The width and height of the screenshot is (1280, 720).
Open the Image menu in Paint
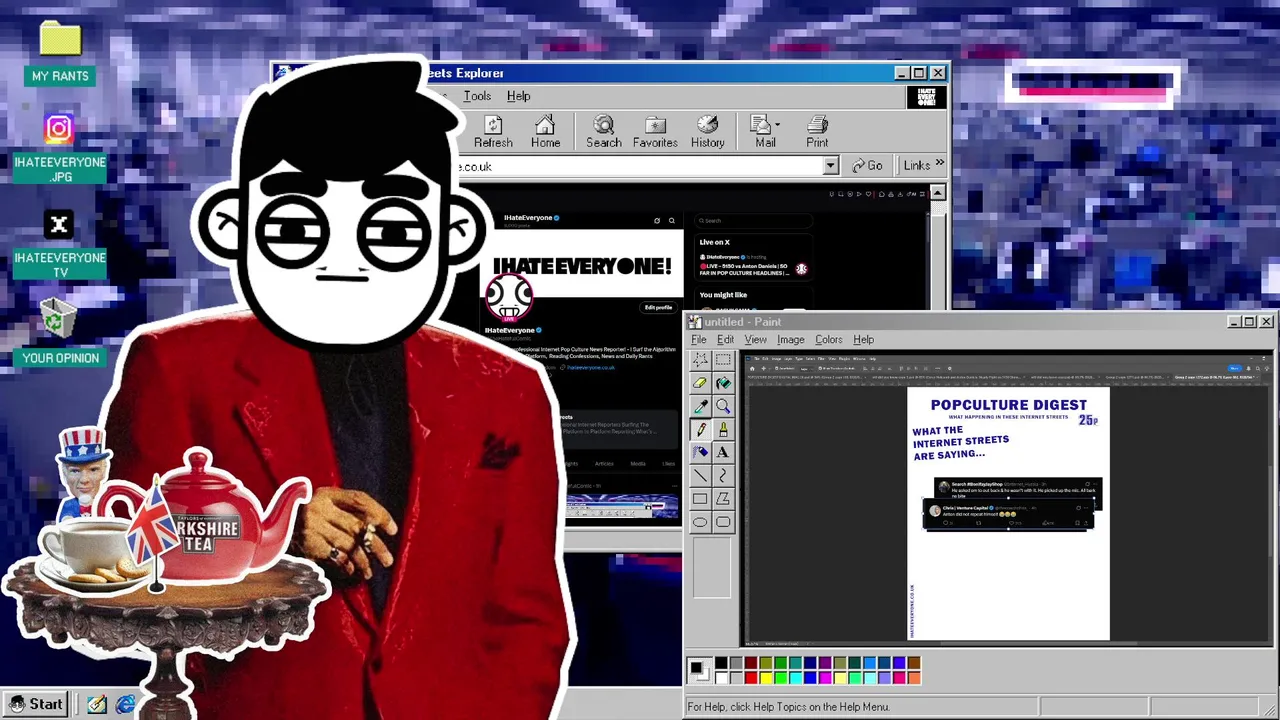790,340
